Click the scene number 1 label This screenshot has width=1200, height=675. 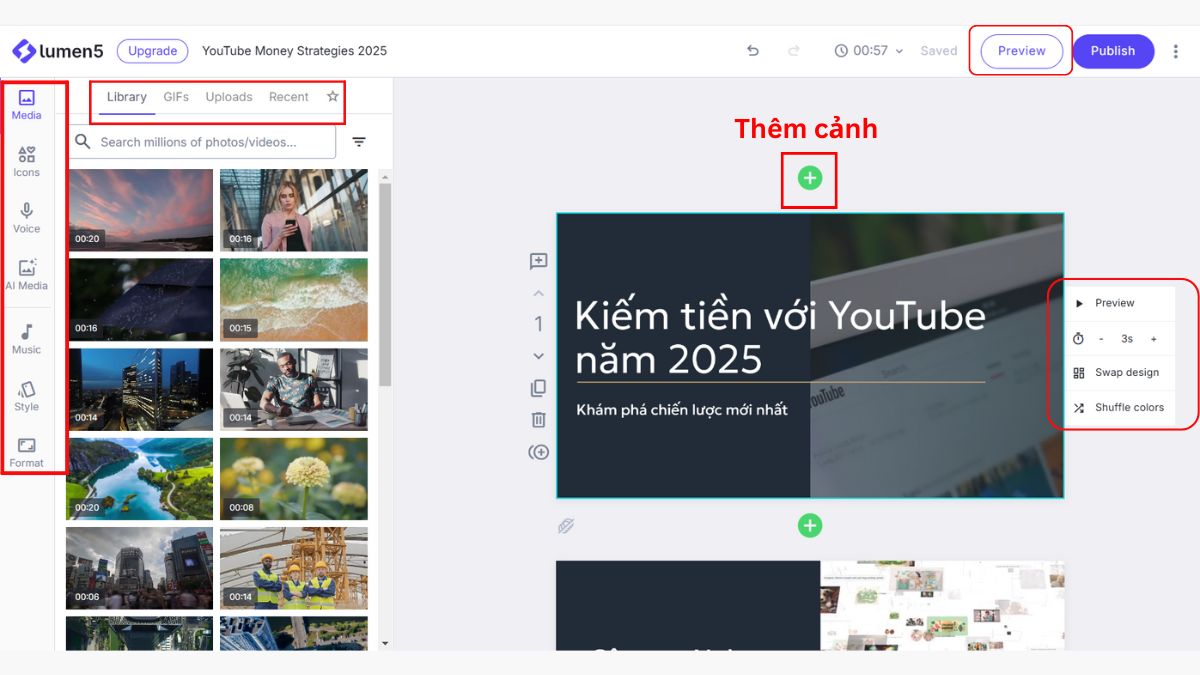coord(538,324)
